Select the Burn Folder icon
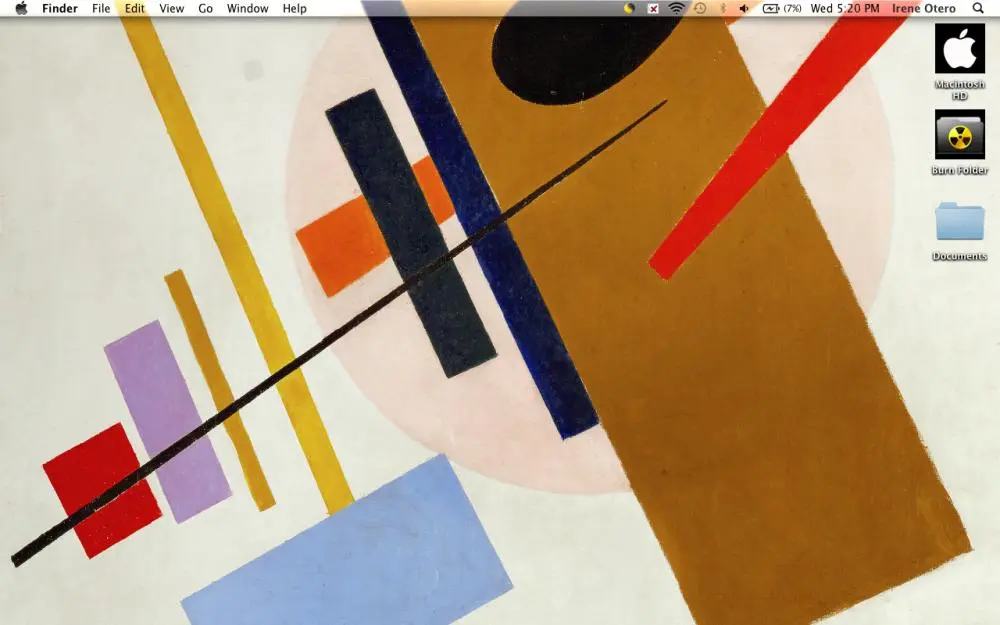Viewport: 1000px width, 625px height. click(960, 135)
